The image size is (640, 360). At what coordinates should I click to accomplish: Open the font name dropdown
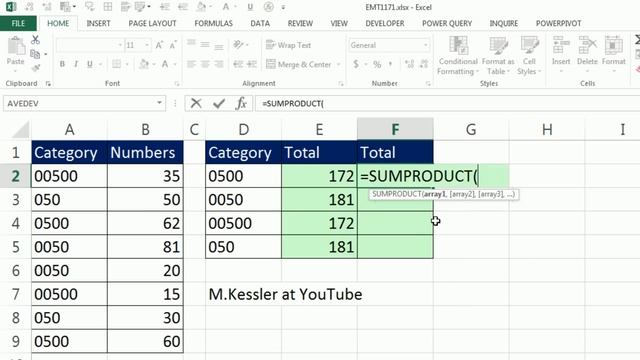[120, 45]
